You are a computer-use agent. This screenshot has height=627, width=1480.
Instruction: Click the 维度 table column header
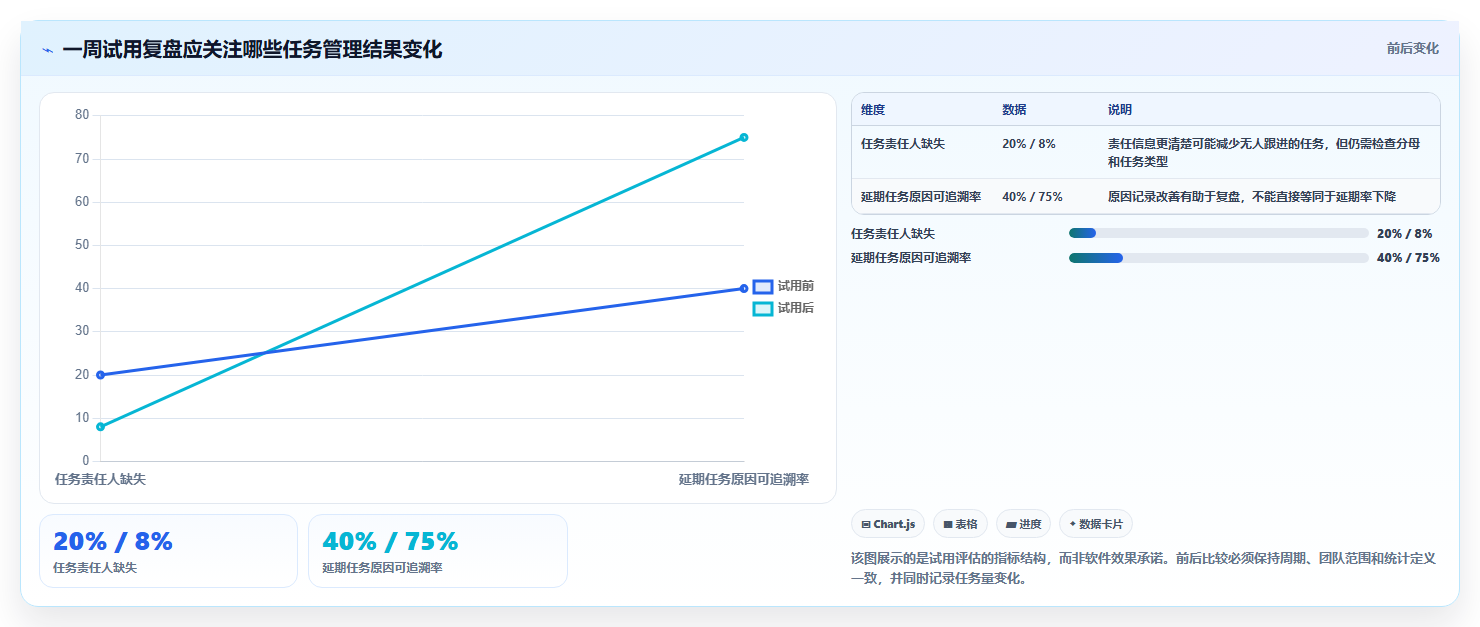click(873, 110)
